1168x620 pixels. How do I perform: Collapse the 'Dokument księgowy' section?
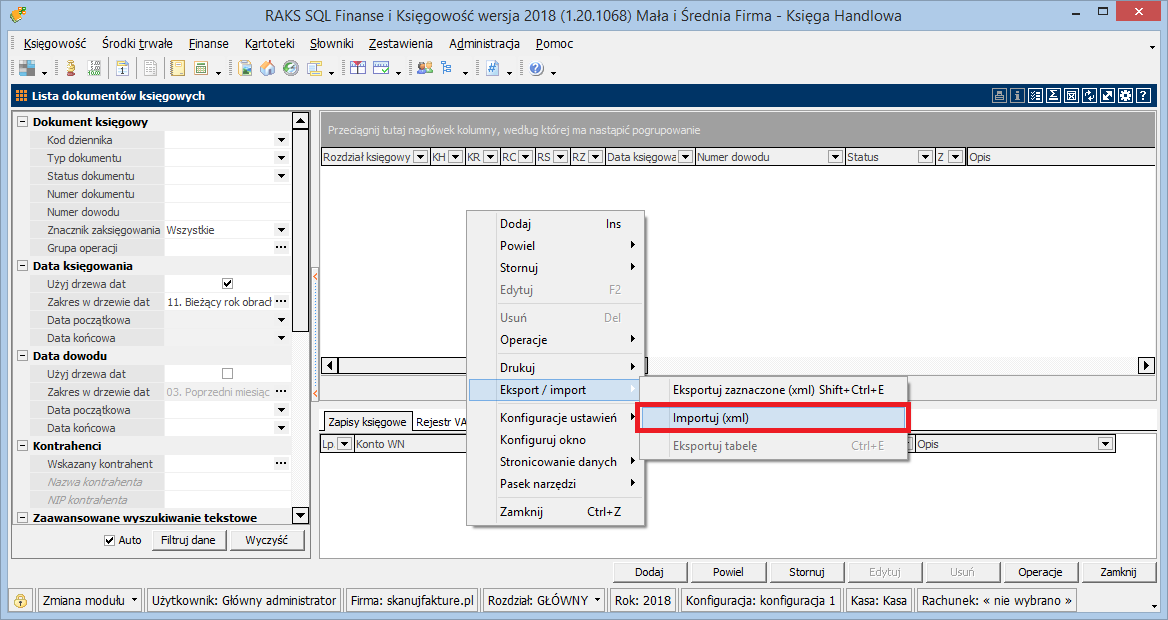(x=24, y=122)
